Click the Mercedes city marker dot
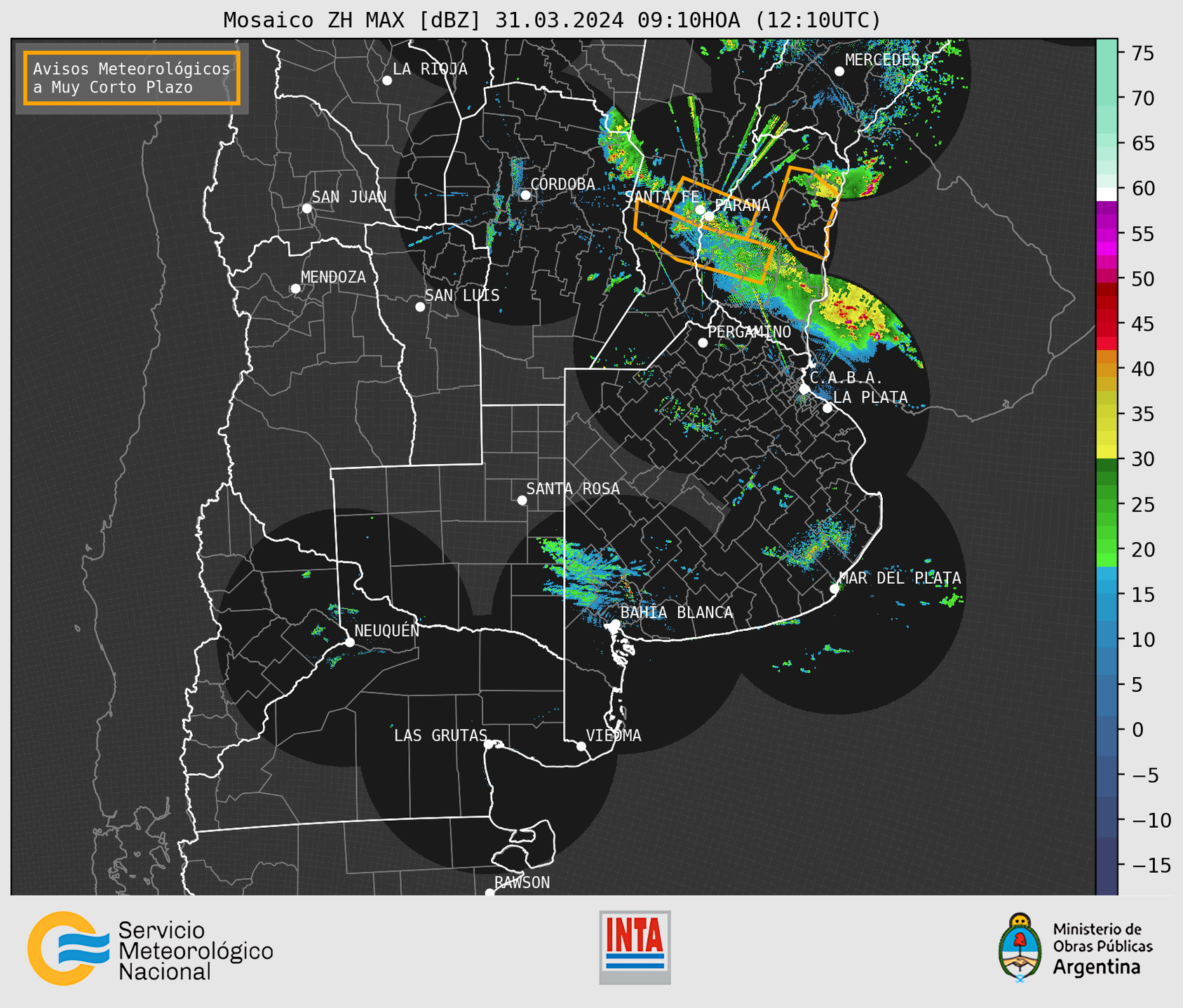Screen dimensions: 1183x1008 (839, 71)
